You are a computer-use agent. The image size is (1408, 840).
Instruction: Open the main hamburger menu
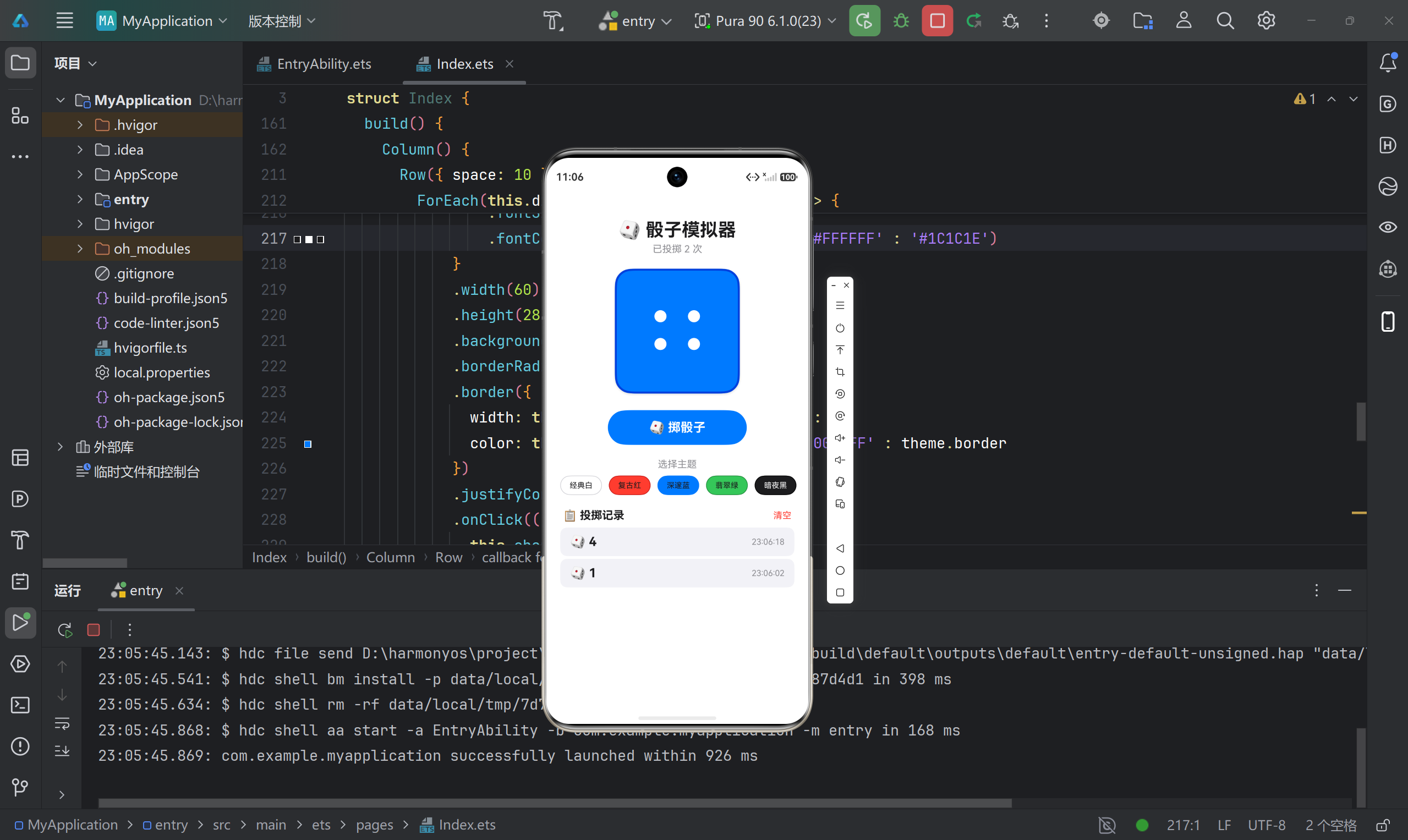[64, 21]
